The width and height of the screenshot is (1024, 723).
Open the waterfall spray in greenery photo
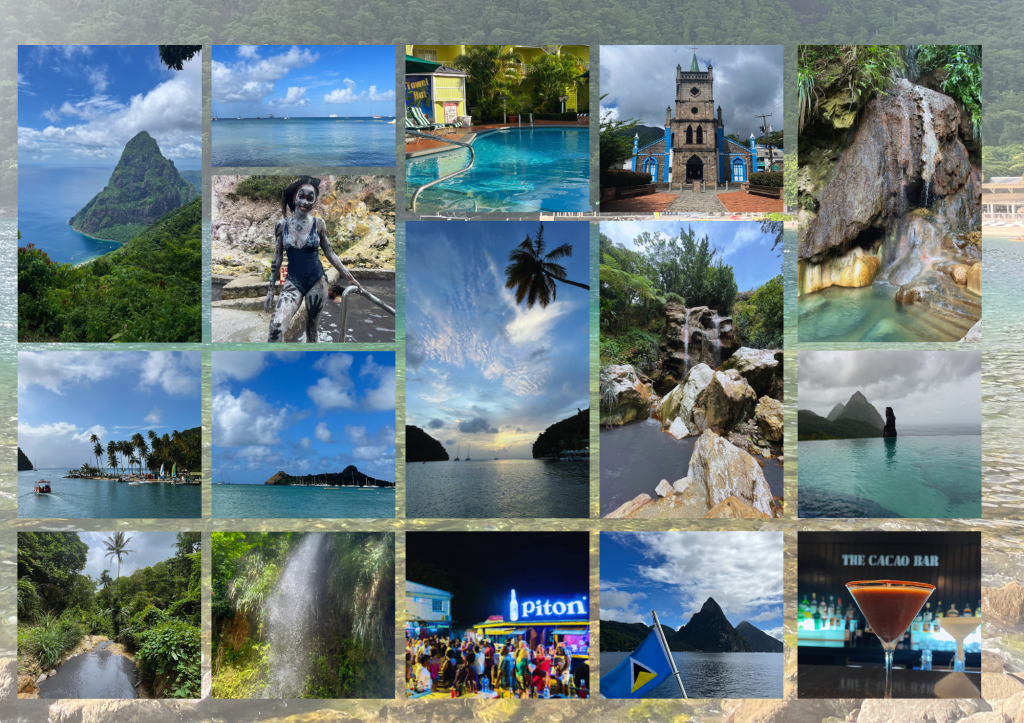click(303, 614)
